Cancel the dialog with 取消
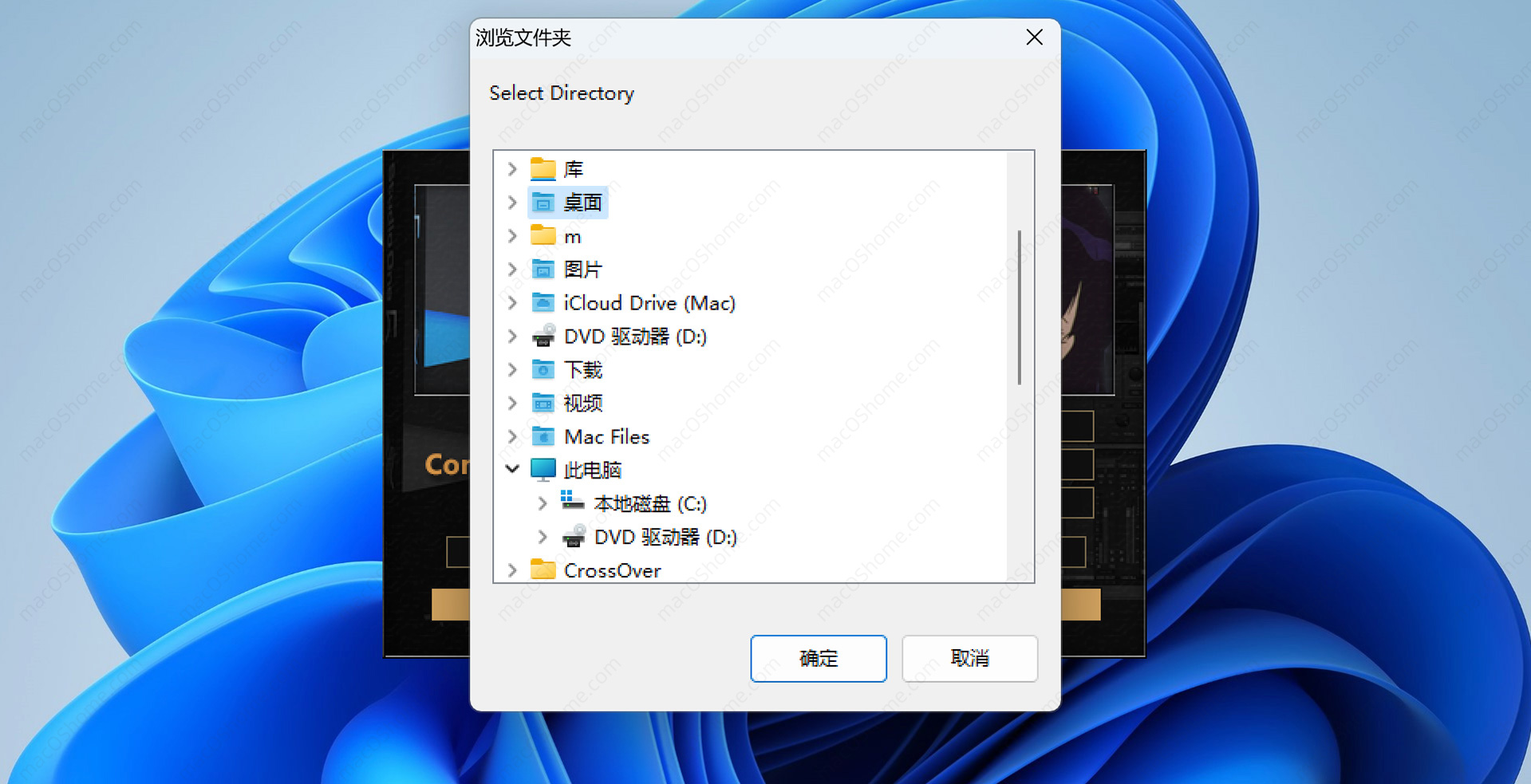The image size is (1531, 784). coord(970,659)
